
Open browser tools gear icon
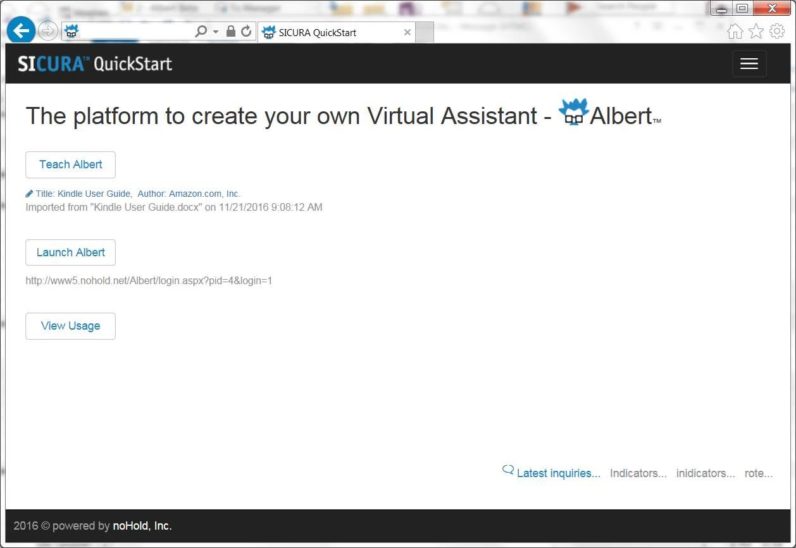coord(777,32)
